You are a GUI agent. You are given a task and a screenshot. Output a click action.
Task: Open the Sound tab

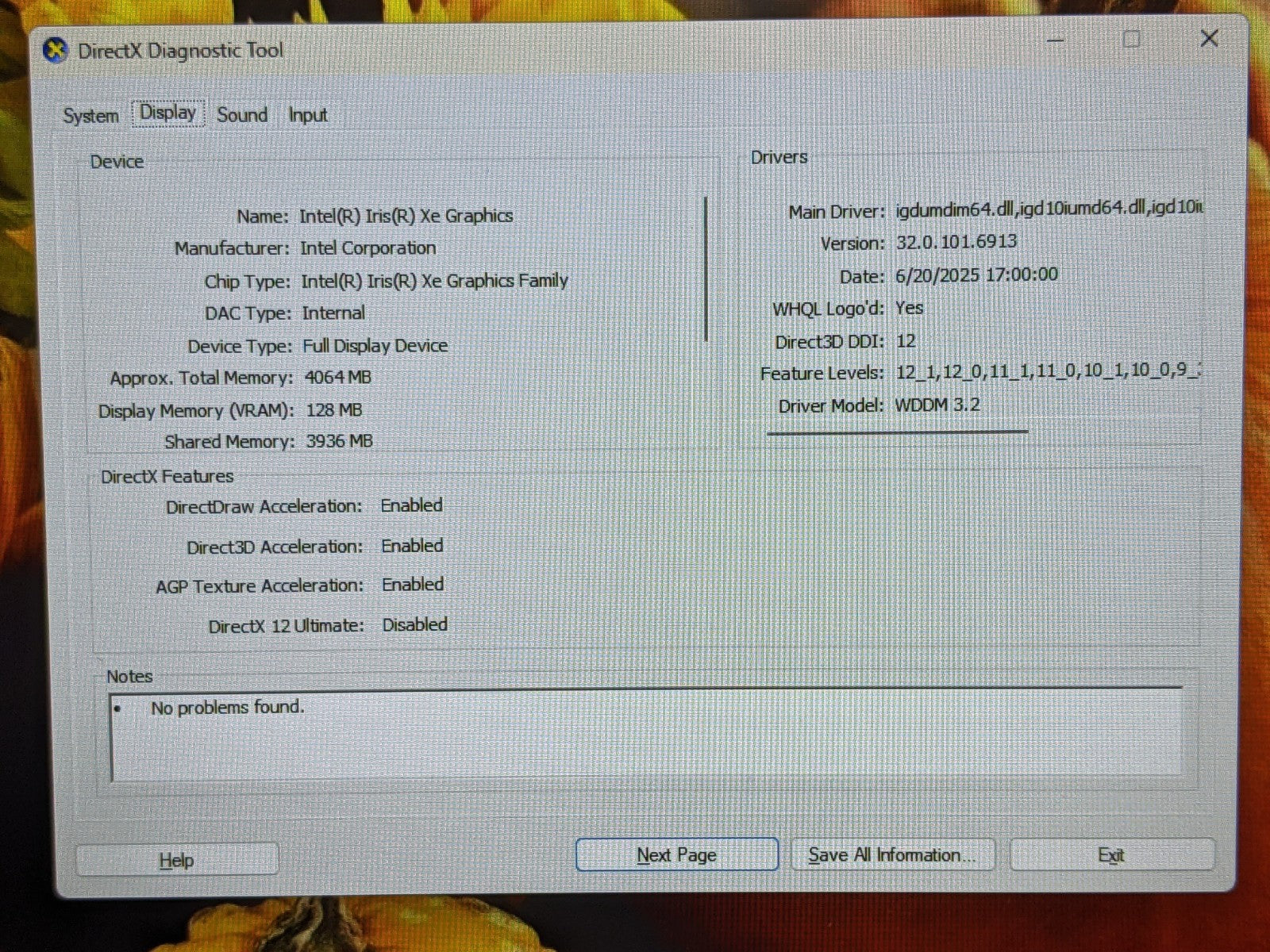(242, 115)
